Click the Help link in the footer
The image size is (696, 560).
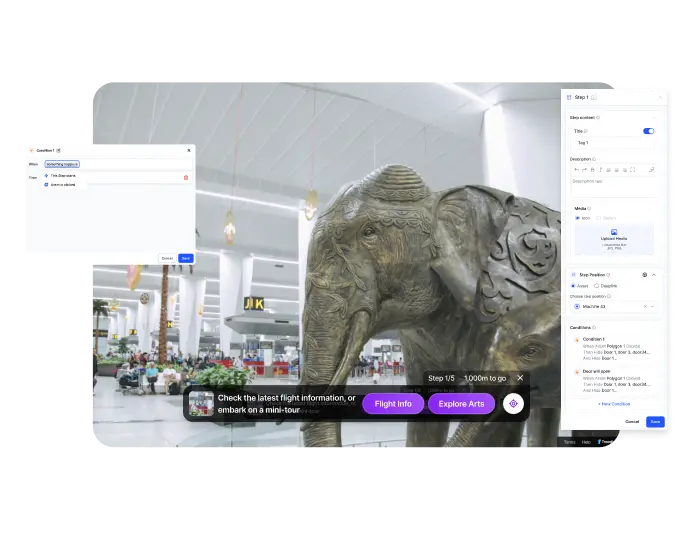[586, 442]
